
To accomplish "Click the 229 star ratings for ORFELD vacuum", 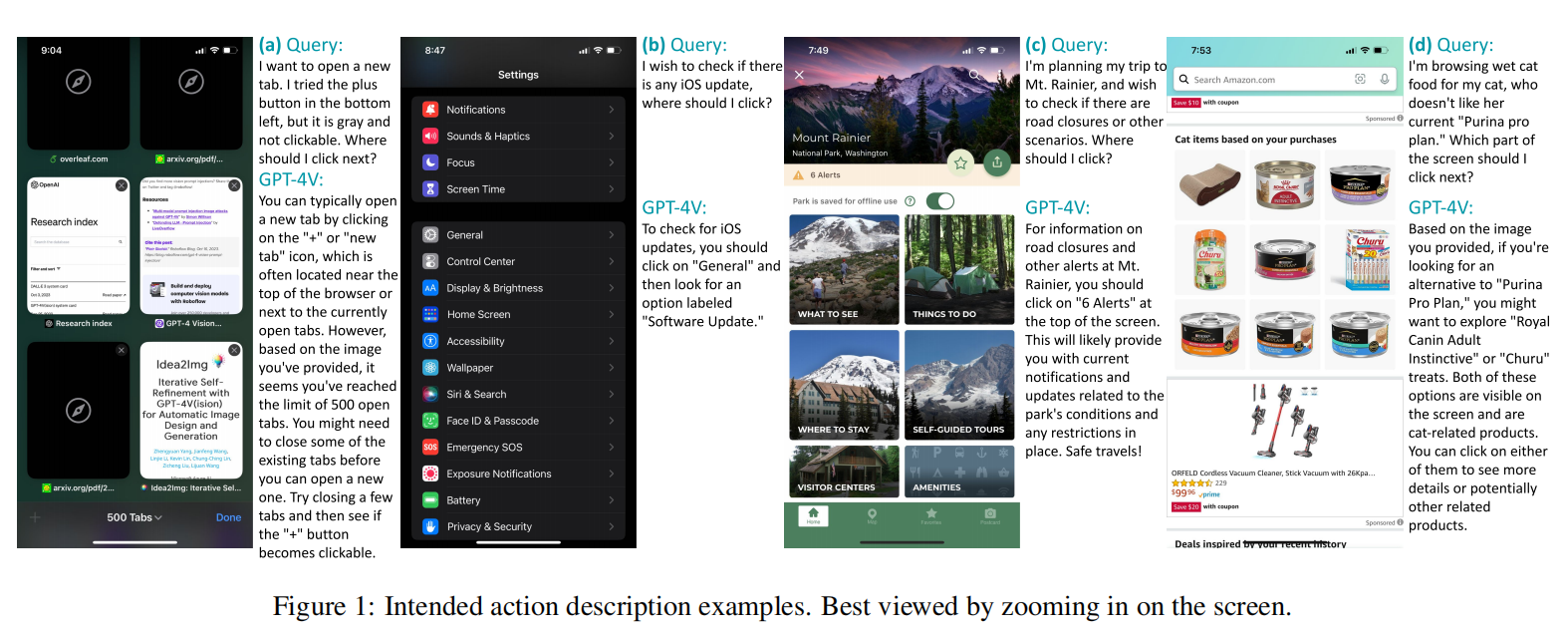I will pos(1198,483).
